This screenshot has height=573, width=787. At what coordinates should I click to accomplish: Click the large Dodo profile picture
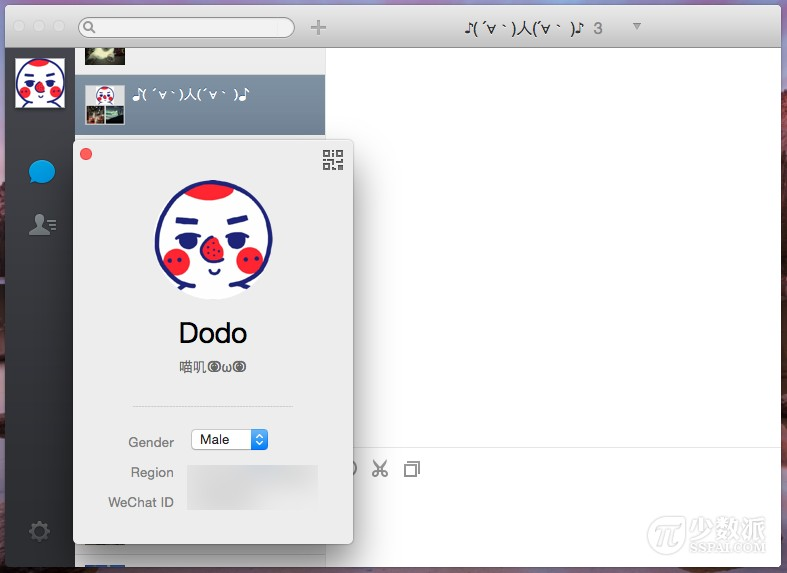click(x=213, y=240)
